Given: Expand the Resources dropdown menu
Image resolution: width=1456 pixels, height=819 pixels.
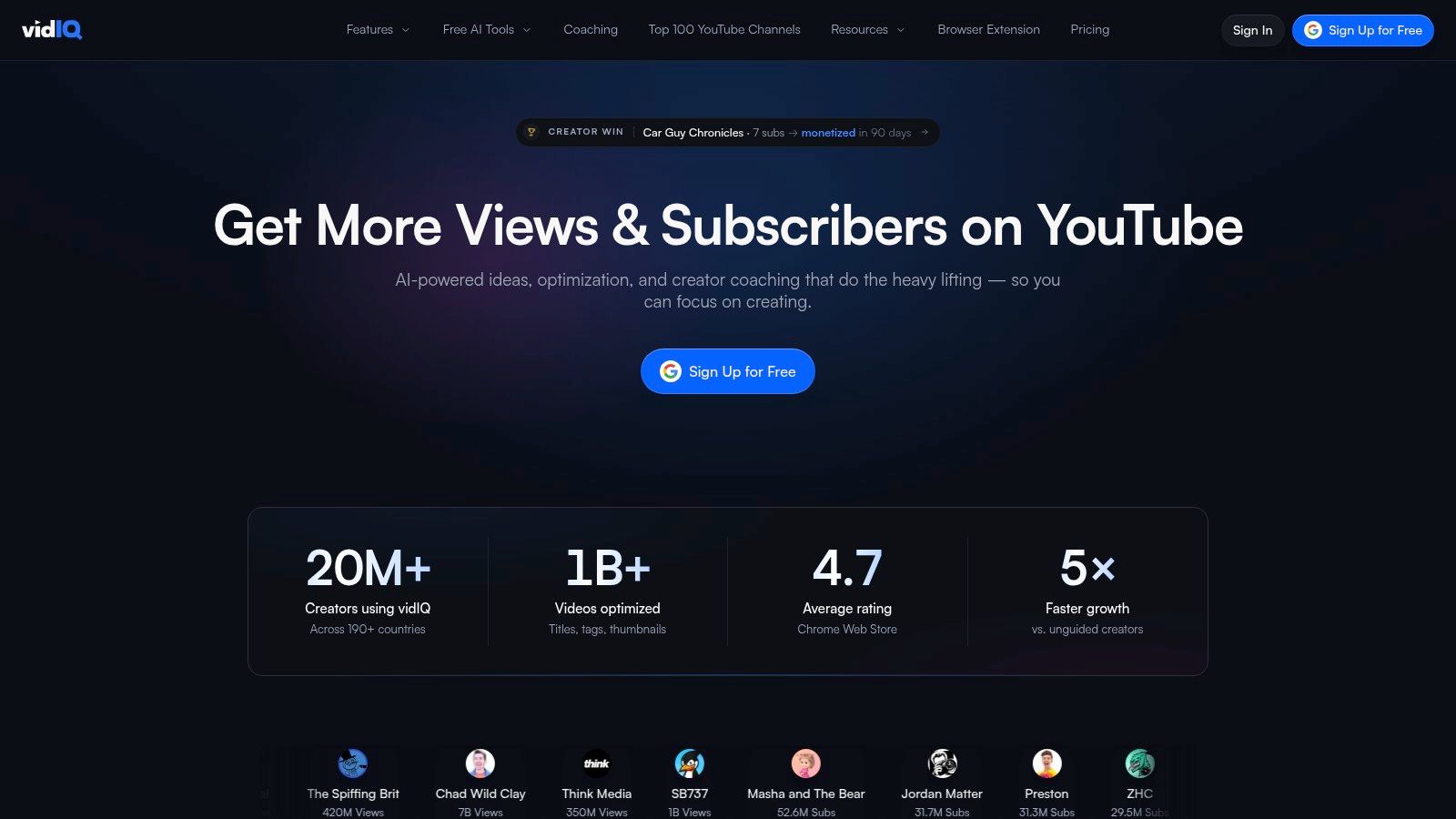Looking at the screenshot, I should [x=868, y=30].
